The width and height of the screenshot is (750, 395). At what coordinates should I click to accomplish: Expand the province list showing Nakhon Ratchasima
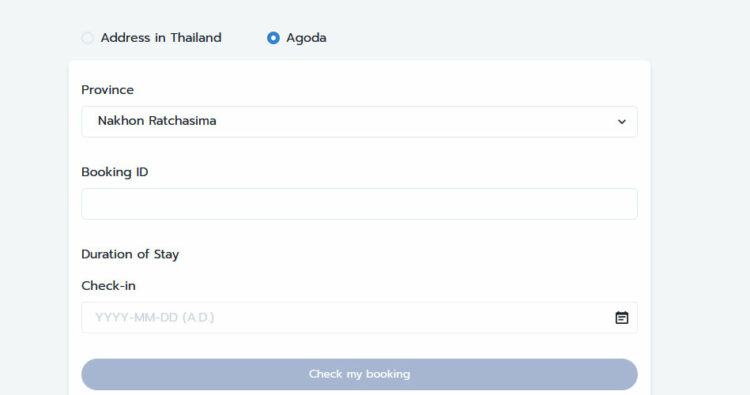tap(359, 121)
